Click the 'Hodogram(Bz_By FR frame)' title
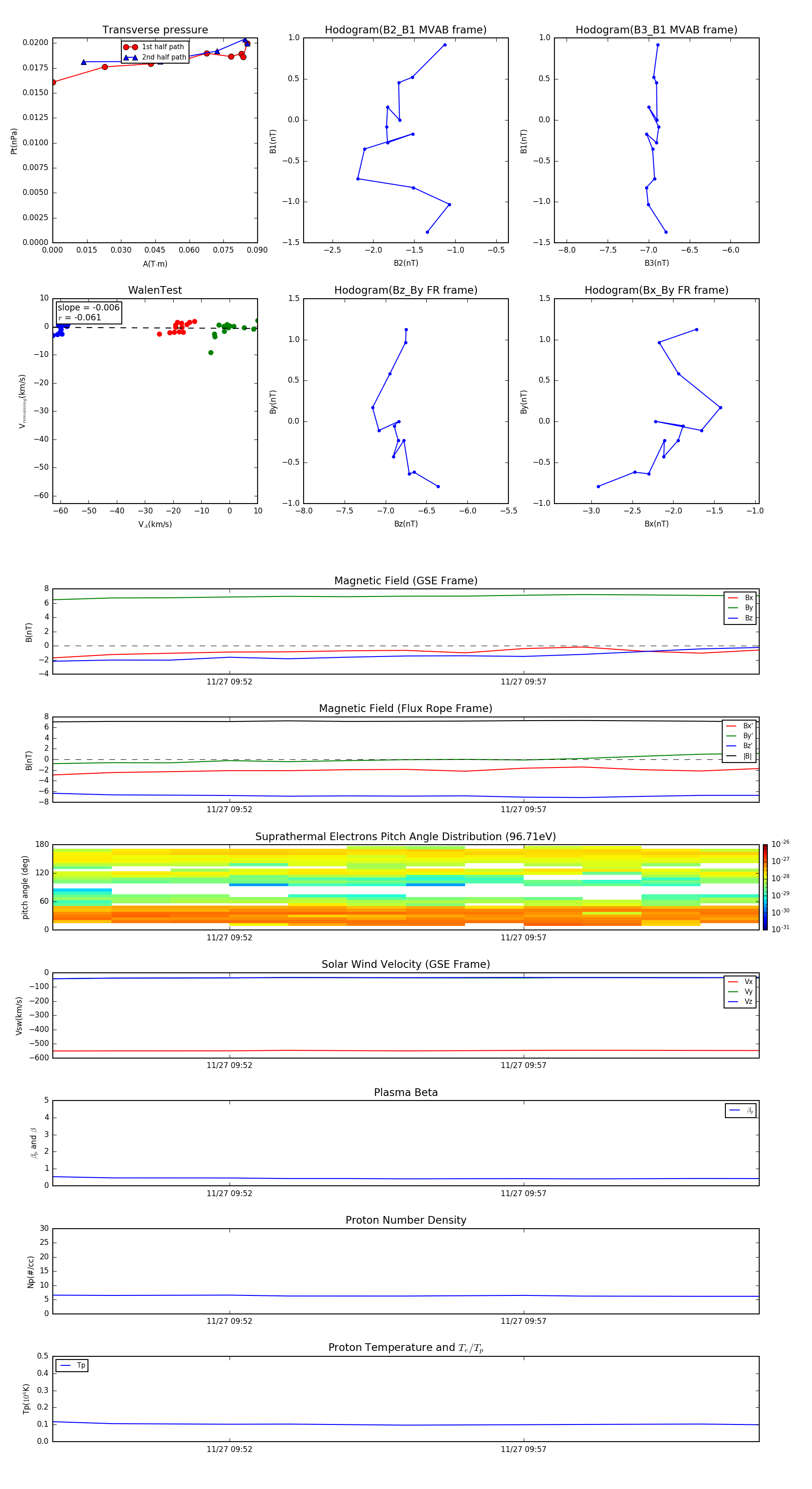Image resolution: width=812 pixels, height=1489 pixels. tap(406, 290)
